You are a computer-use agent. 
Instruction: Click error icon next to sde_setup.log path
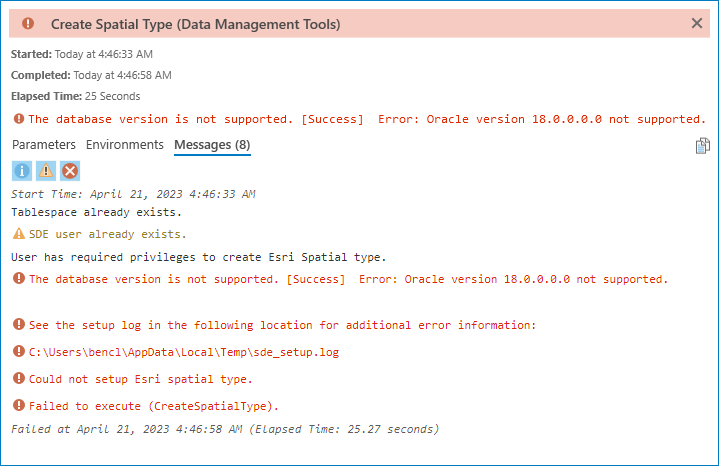click(x=18, y=352)
